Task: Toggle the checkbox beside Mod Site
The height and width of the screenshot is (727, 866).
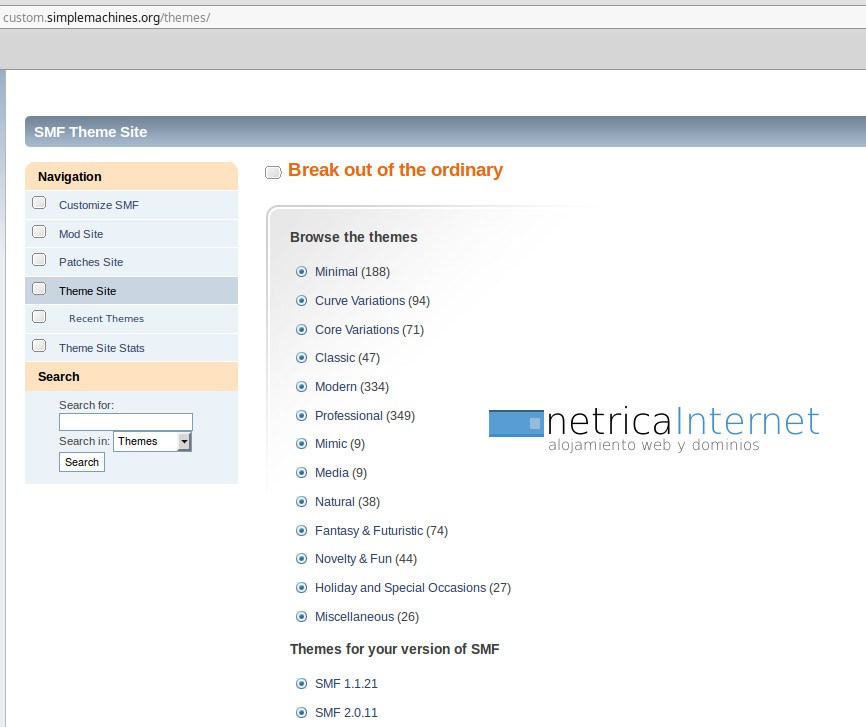Action: (39, 232)
